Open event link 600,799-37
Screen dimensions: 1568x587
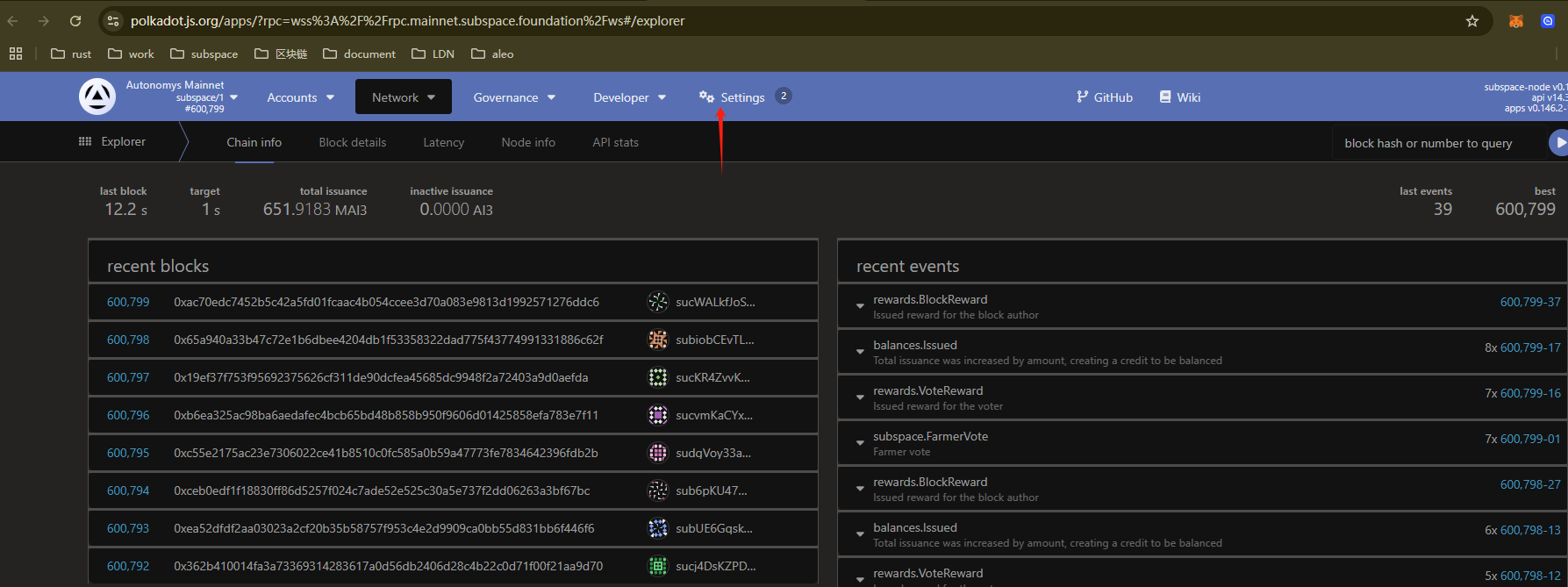(x=1529, y=302)
